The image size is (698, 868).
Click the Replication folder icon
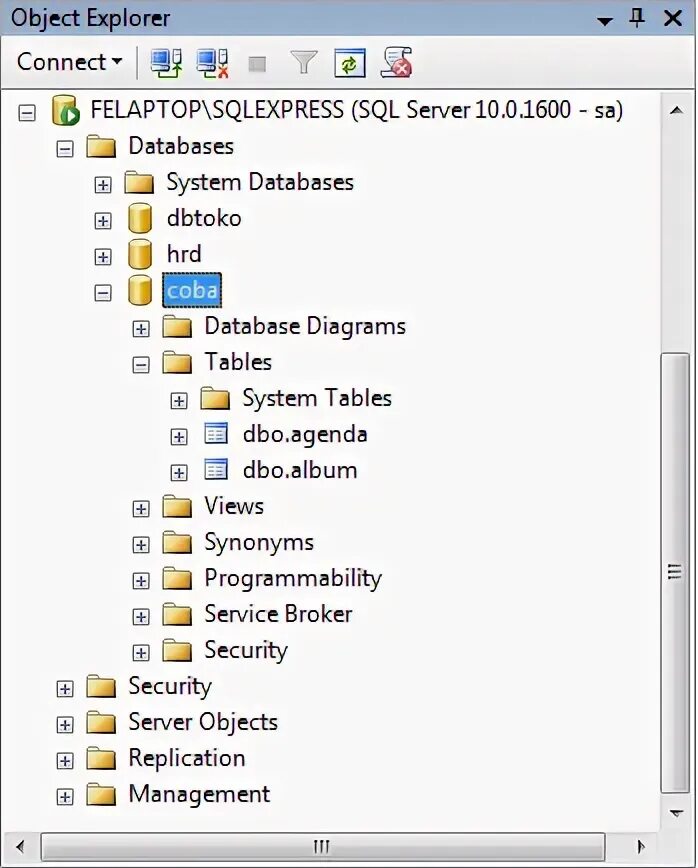pyautogui.click(x=101, y=758)
